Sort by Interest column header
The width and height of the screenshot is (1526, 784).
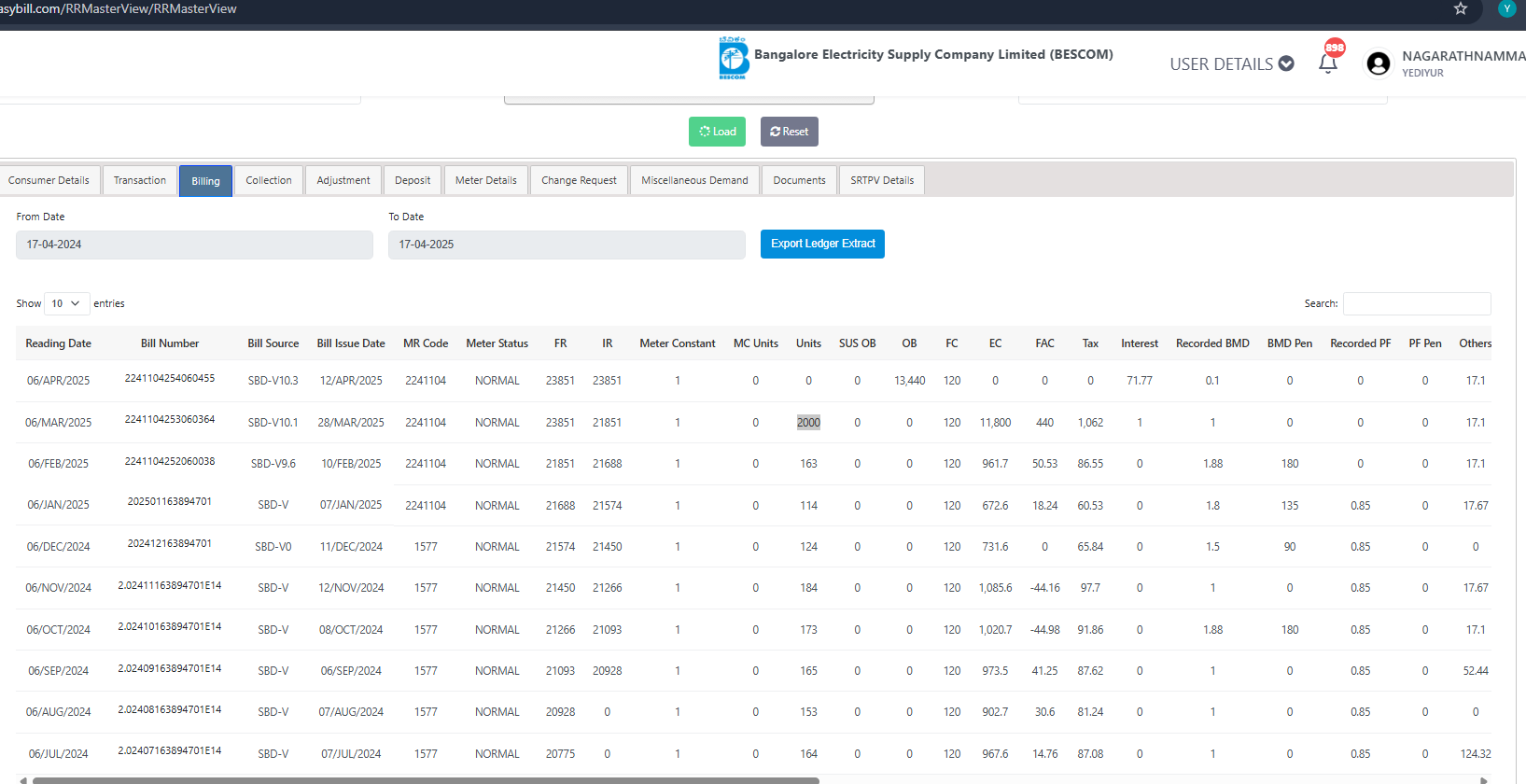click(x=1140, y=343)
